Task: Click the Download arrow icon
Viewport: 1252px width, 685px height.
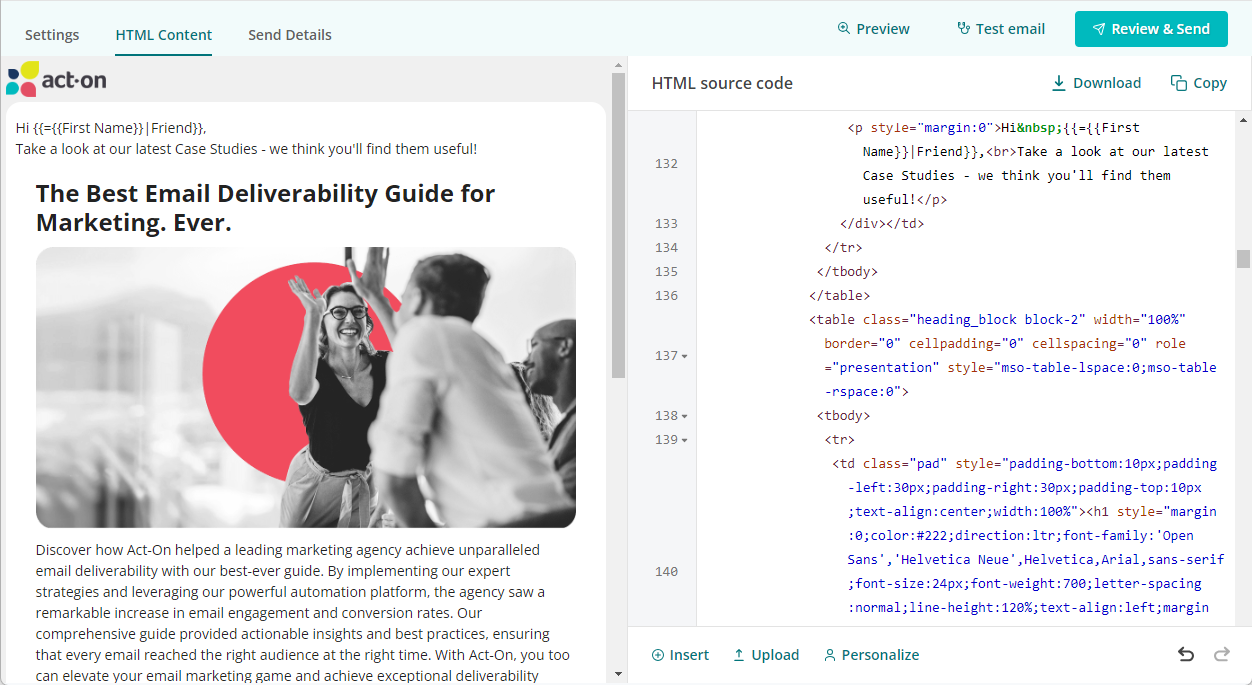Action: coord(1059,83)
